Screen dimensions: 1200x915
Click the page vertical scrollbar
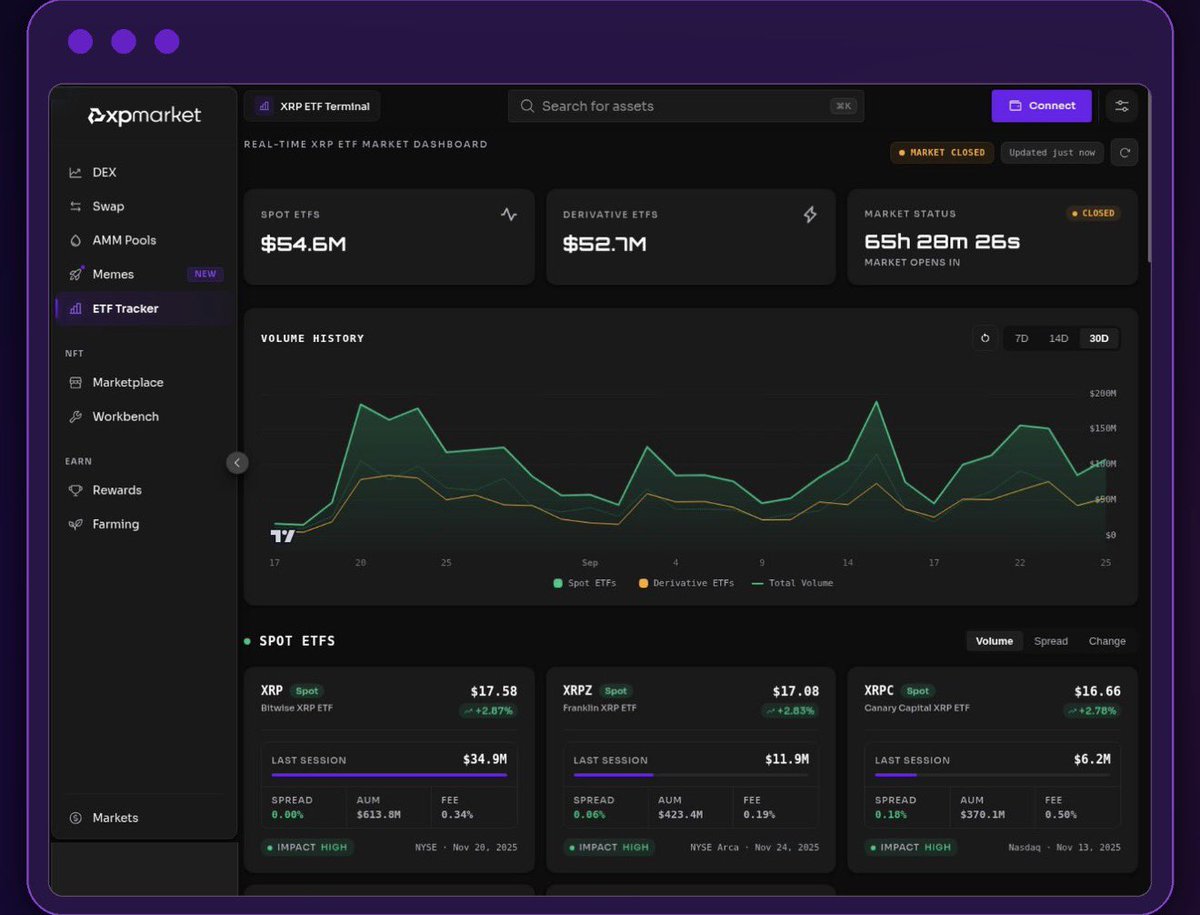tap(1148, 180)
